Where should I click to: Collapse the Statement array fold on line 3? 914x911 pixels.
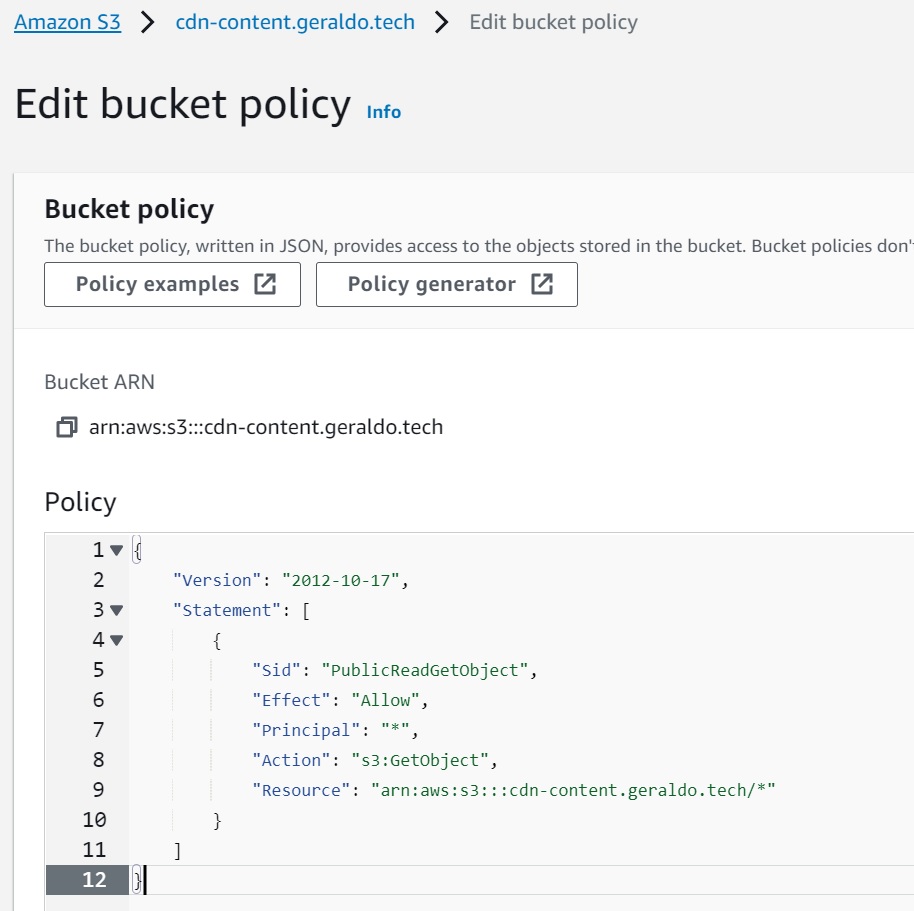116,610
